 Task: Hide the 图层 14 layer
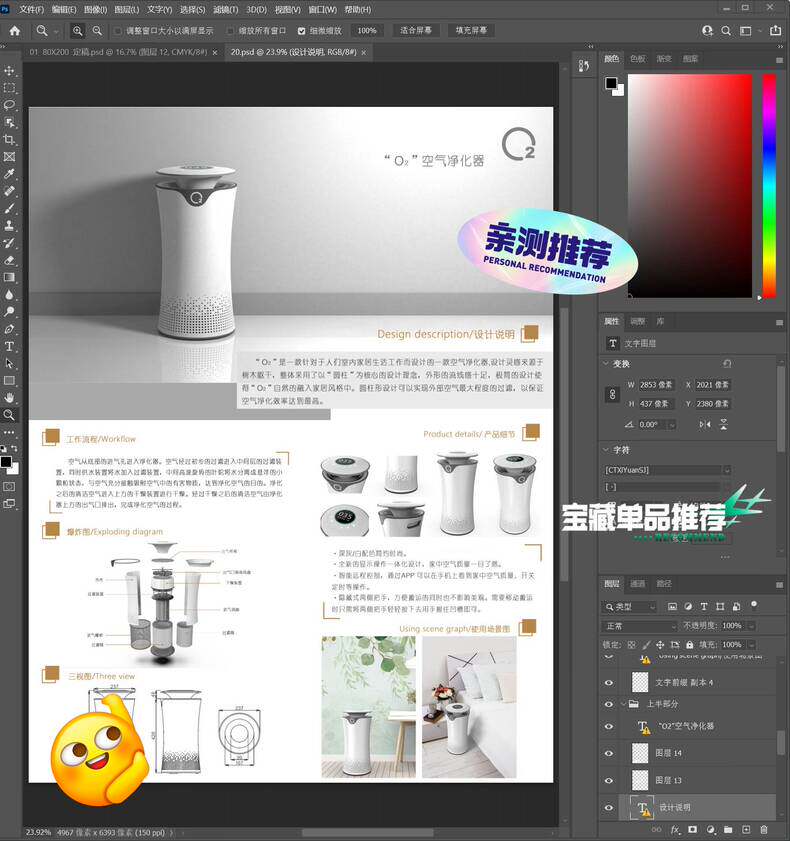(609, 753)
